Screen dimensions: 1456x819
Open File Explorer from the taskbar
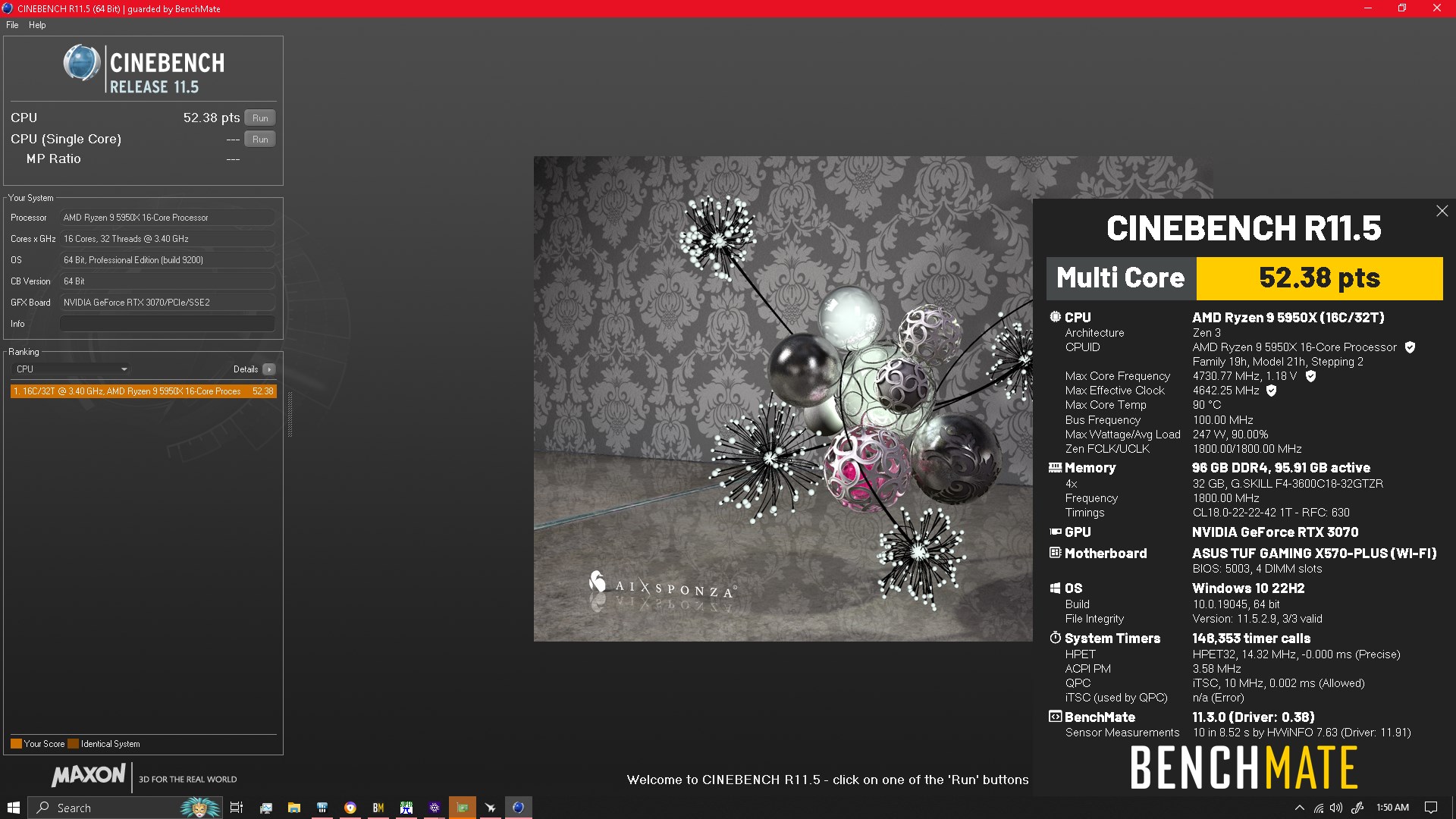tap(294, 808)
